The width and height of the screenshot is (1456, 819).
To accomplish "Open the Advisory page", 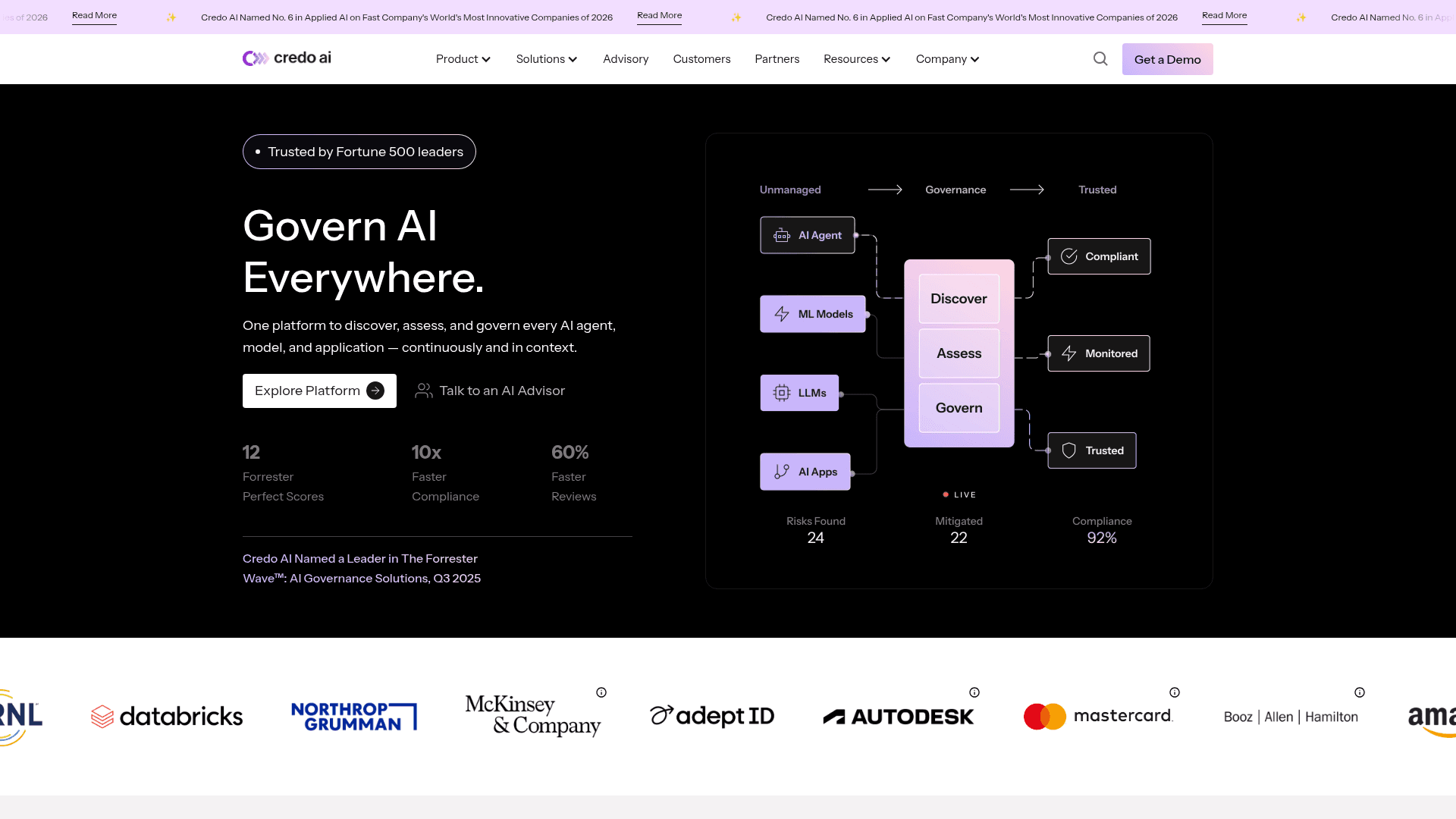I will coord(626,59).
